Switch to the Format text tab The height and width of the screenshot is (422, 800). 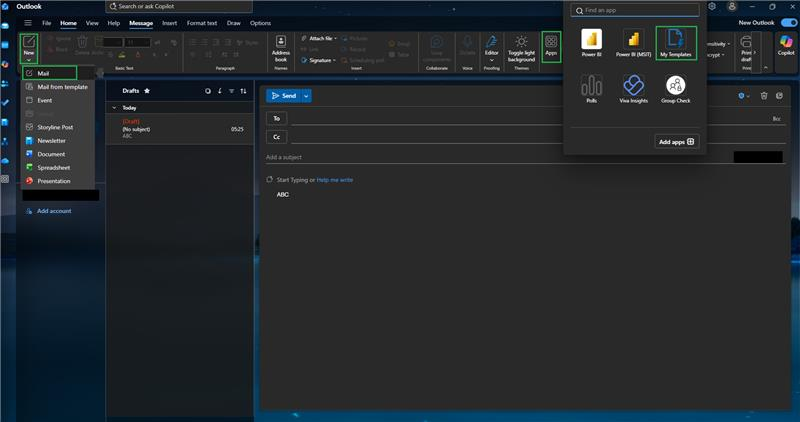tap(202, 23)
